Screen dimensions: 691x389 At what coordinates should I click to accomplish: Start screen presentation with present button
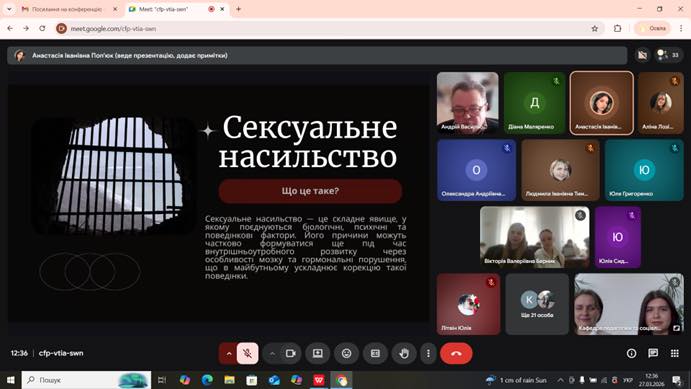point(318,353)
